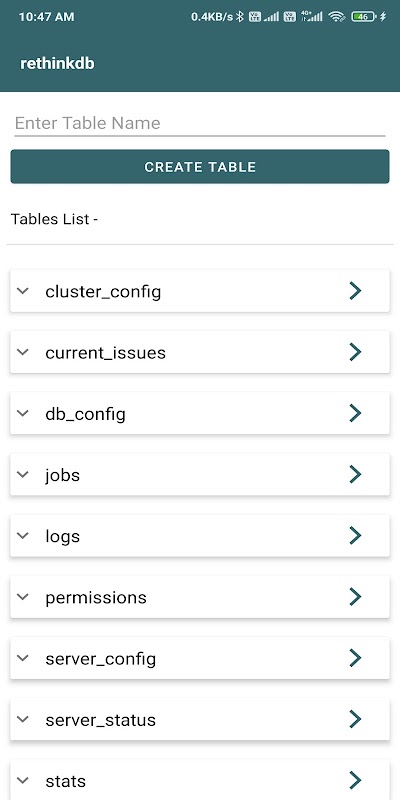
Task: Tap the battery indicator in status bar
Action: pos(363,17)
